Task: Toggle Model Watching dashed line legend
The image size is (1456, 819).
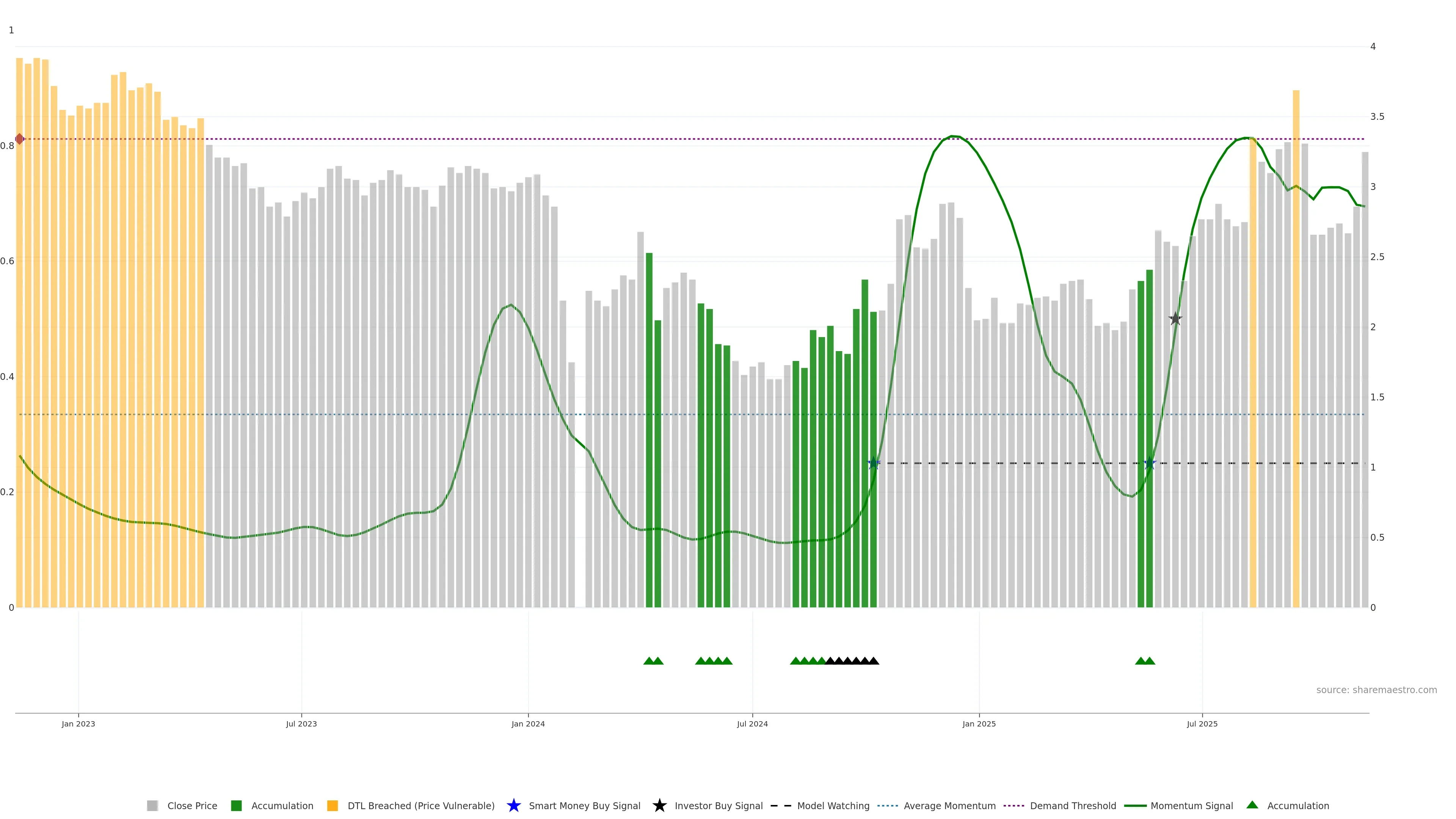Action: coord(833,805)
